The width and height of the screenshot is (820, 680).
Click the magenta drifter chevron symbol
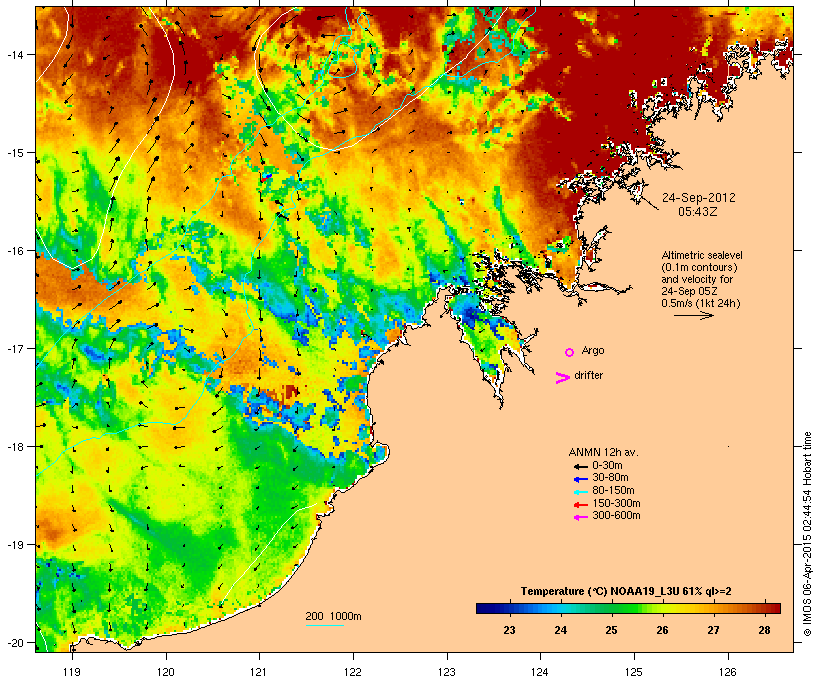pyautogui.click(x=562, y=378)
